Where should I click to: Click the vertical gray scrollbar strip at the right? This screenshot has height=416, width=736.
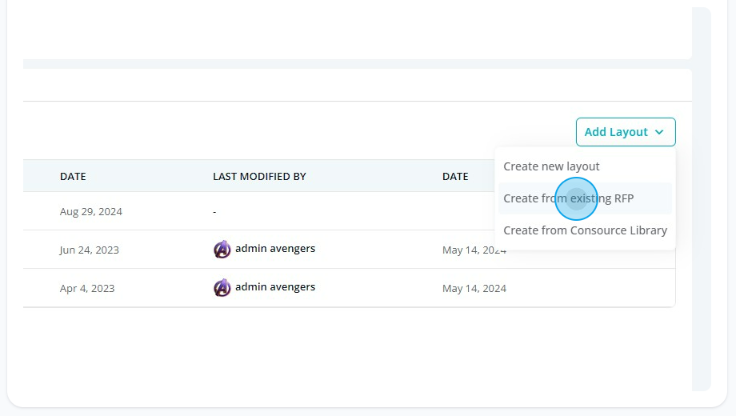tap(701, 199)
